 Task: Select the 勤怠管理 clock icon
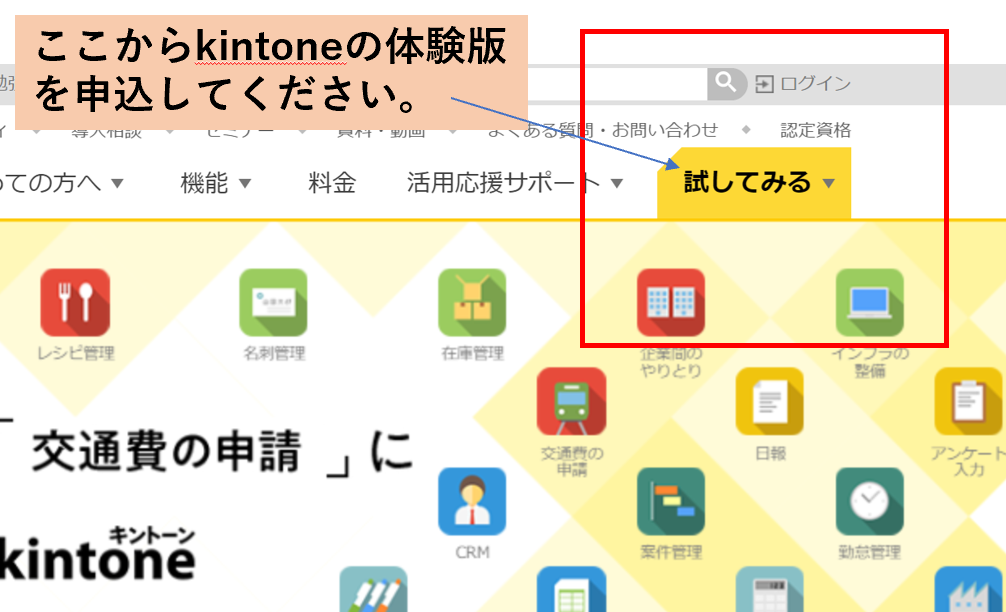pos(870,501)
